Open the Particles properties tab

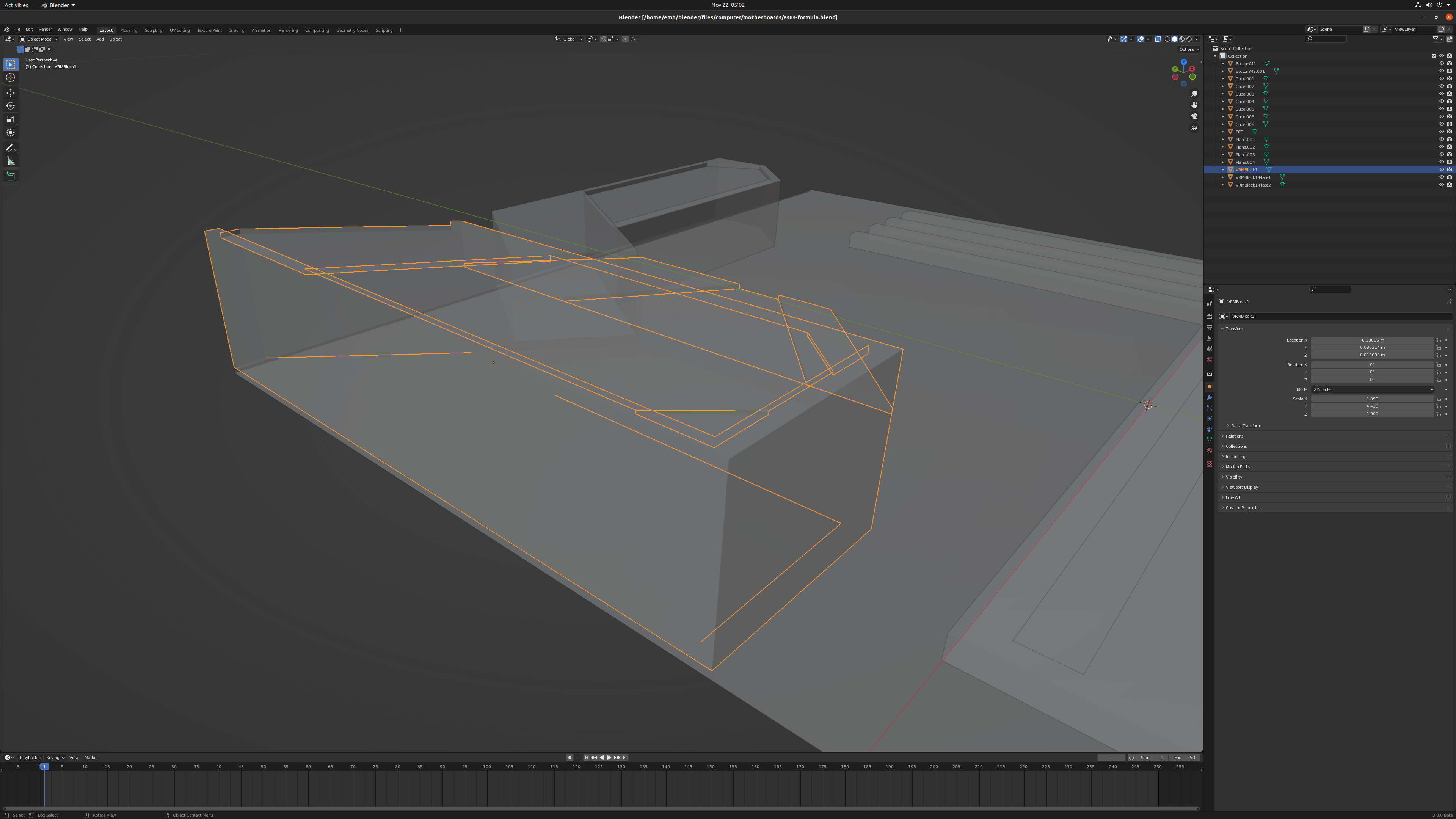coord(1210,408)
